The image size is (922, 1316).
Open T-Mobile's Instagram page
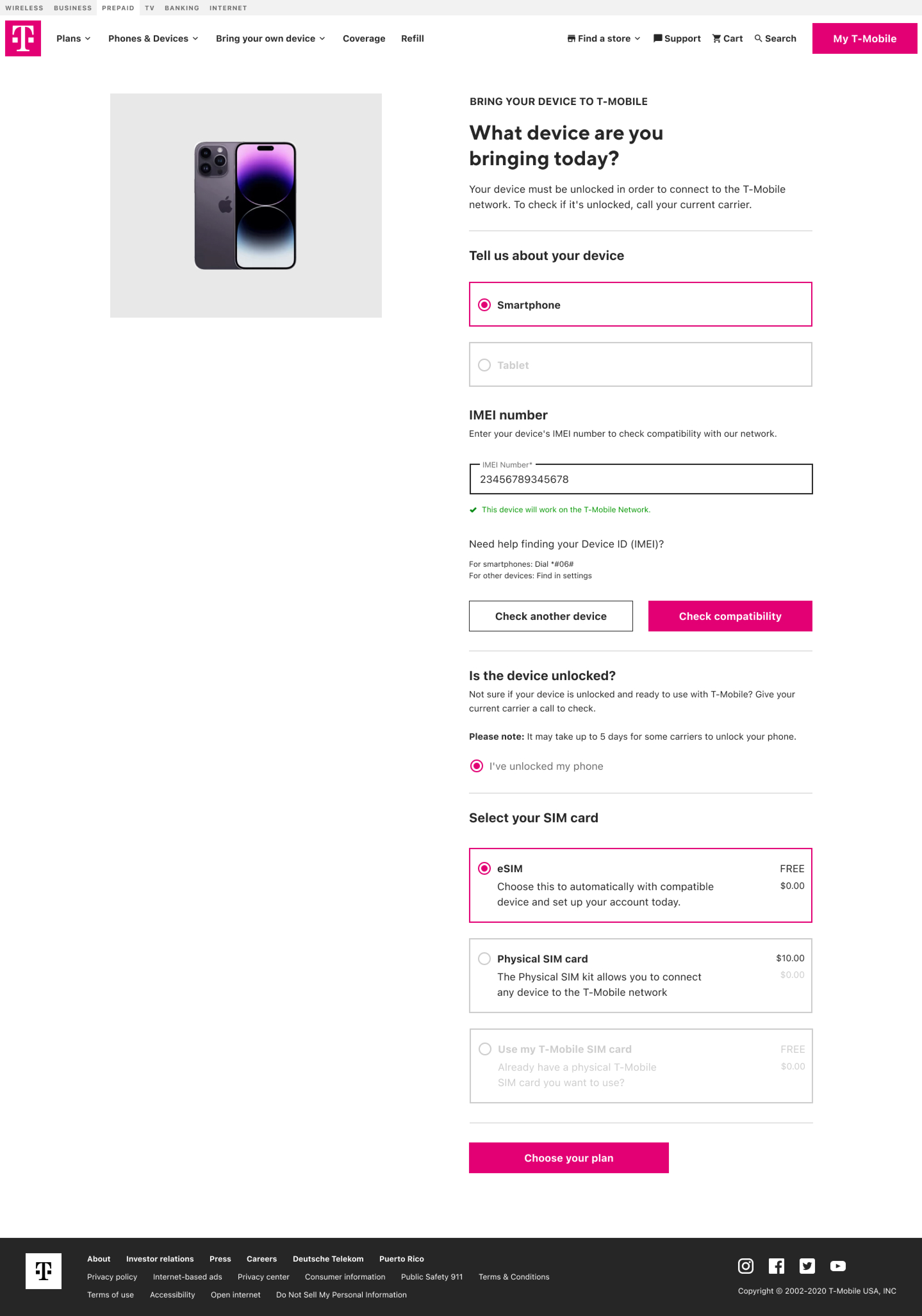[745, 1265]
